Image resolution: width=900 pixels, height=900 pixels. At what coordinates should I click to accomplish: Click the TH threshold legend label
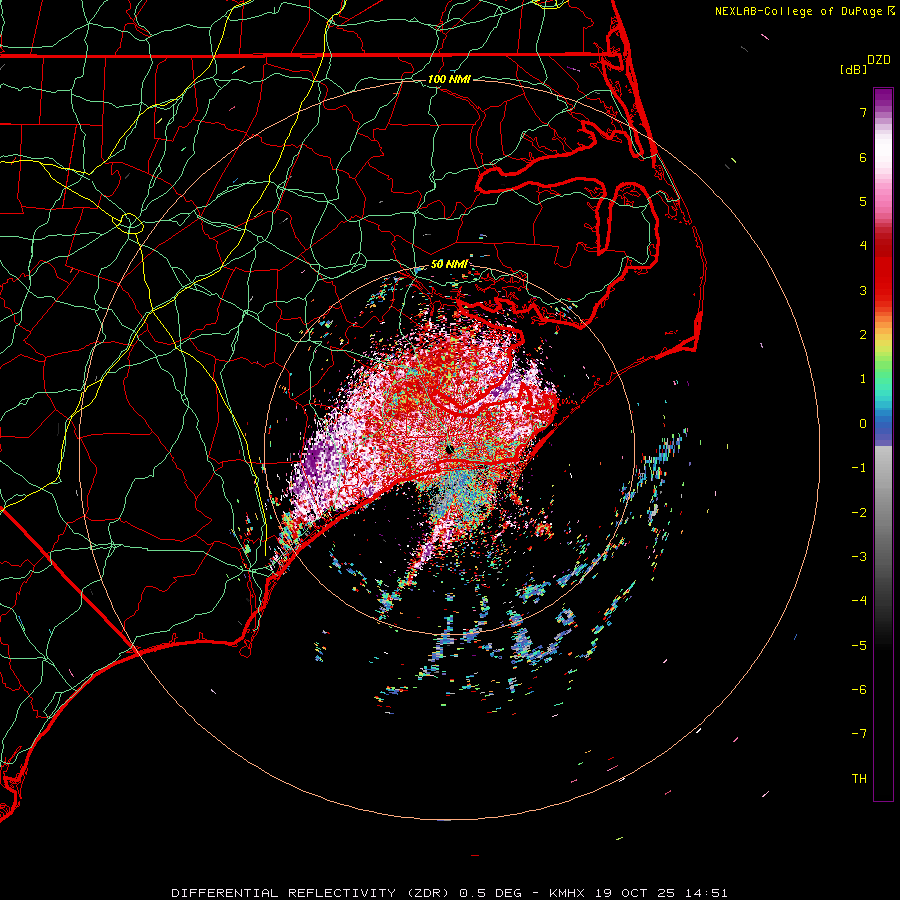[x=859, y=779]
